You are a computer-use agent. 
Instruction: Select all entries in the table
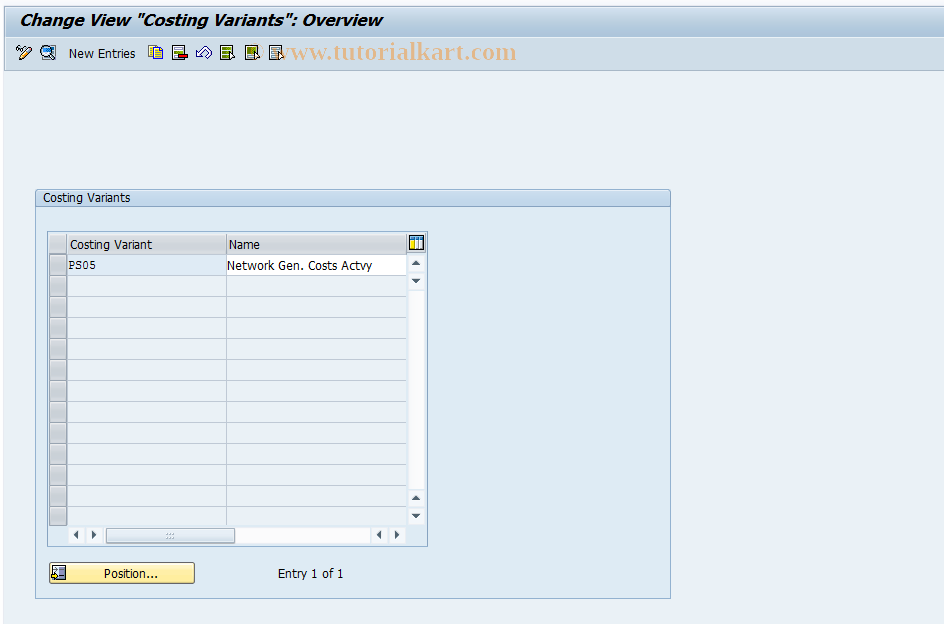[x=227, y=53]
